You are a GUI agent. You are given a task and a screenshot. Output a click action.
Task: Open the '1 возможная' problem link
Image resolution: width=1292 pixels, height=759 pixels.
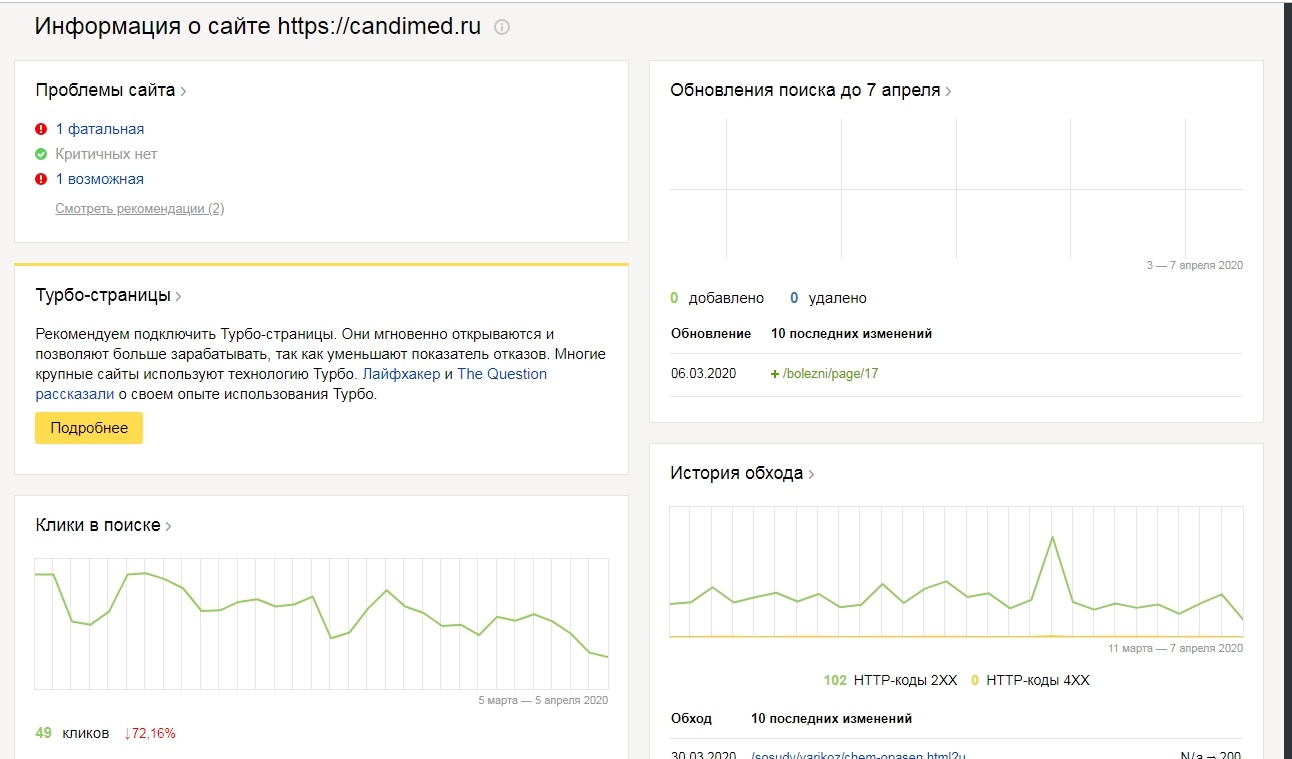click(100, 179)
